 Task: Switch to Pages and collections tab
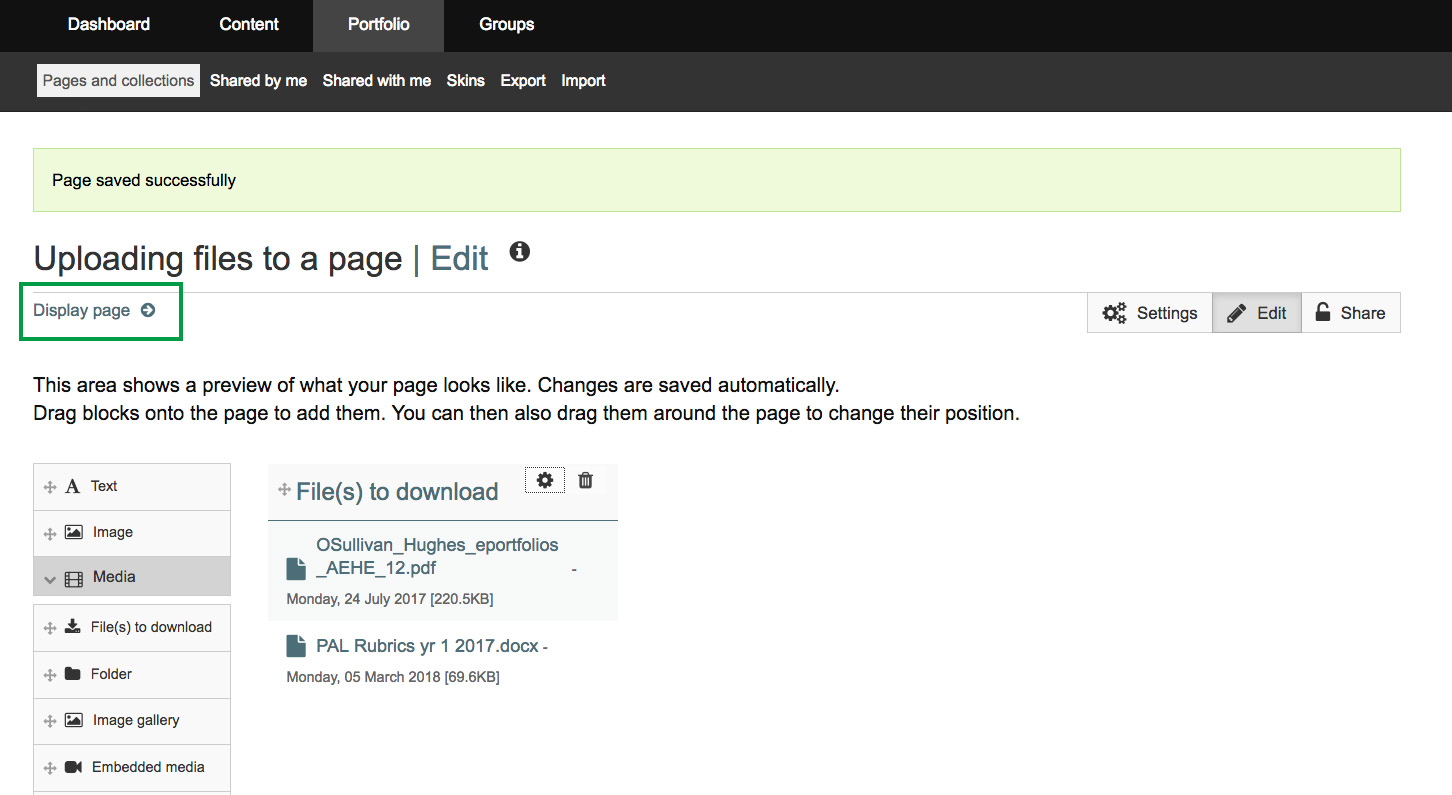click(x=118, y=81)
